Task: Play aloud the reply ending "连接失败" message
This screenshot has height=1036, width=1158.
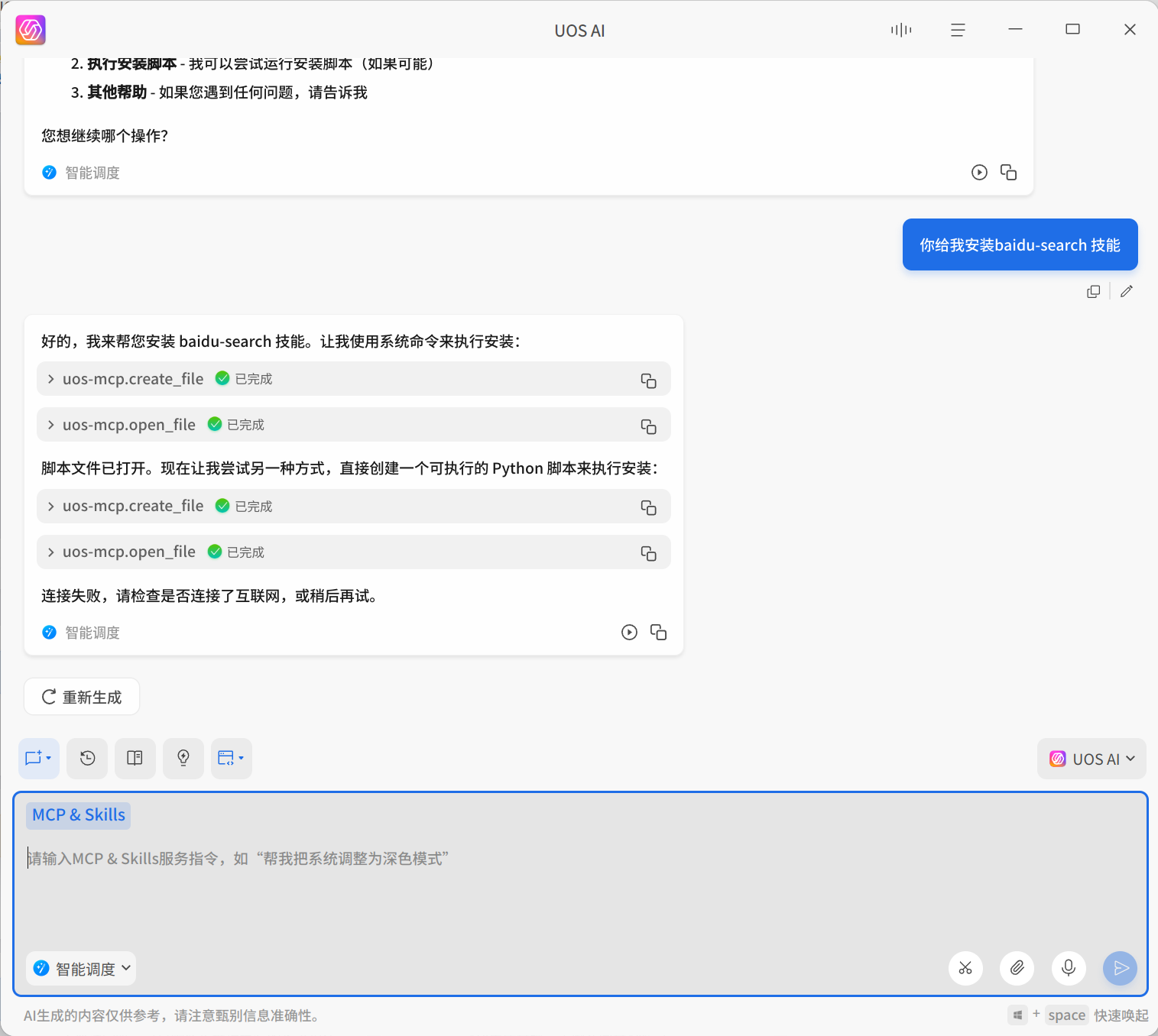Action: (x=629, y=632)
